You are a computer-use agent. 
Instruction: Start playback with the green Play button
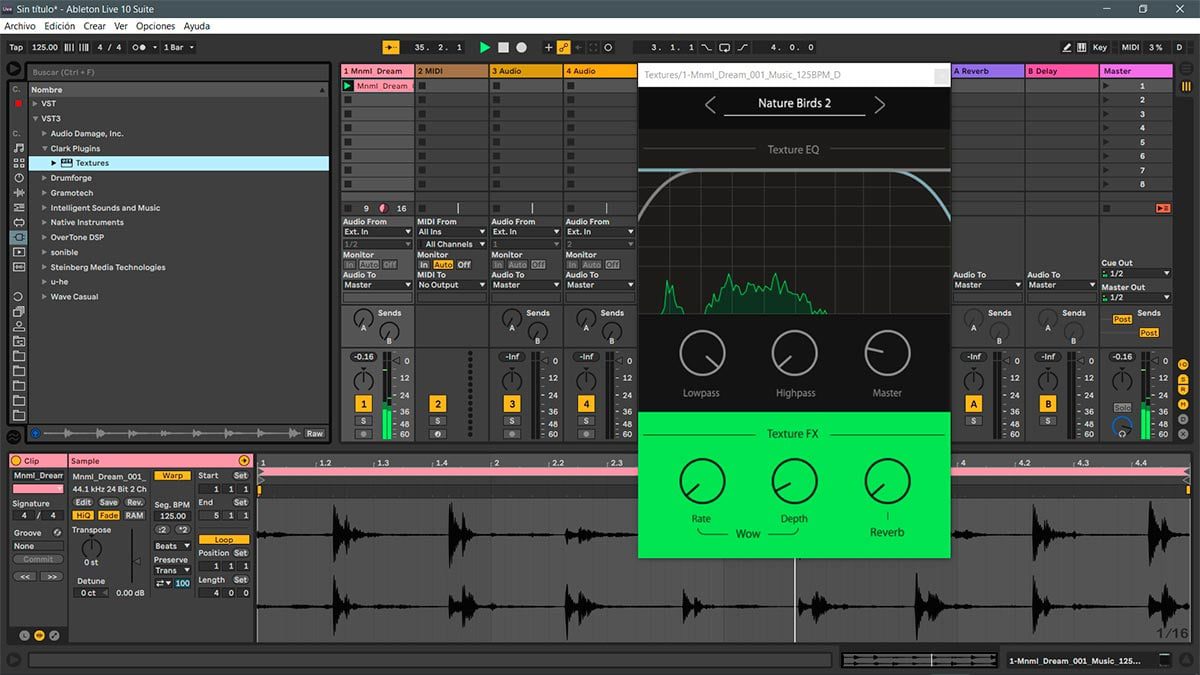pos(485,47)
